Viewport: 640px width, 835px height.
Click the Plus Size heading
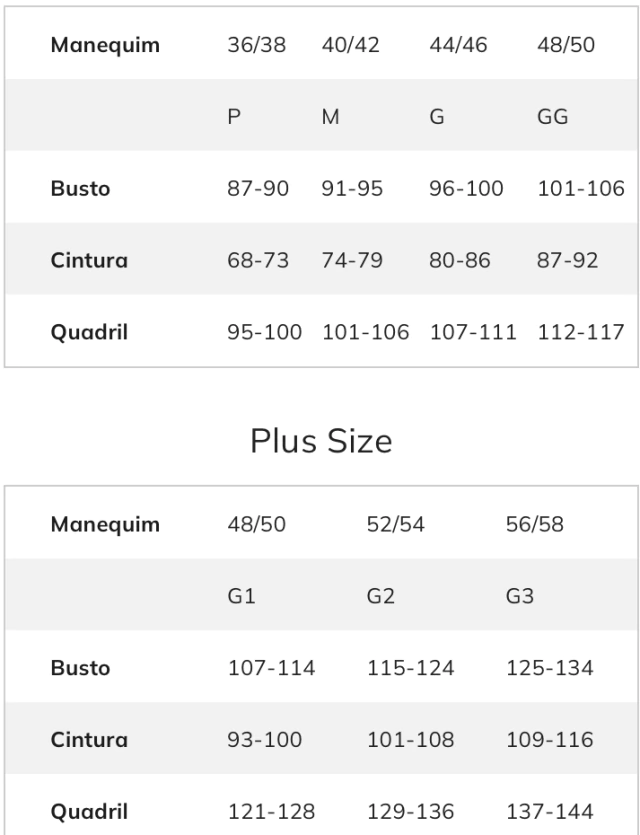point(320,441)
